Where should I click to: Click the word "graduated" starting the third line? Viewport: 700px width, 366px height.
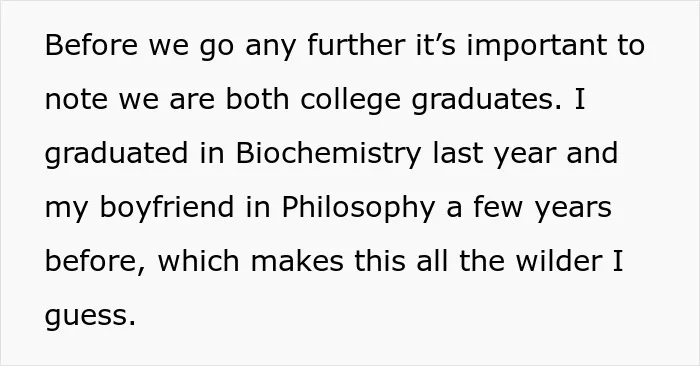[x=117, y=153]
